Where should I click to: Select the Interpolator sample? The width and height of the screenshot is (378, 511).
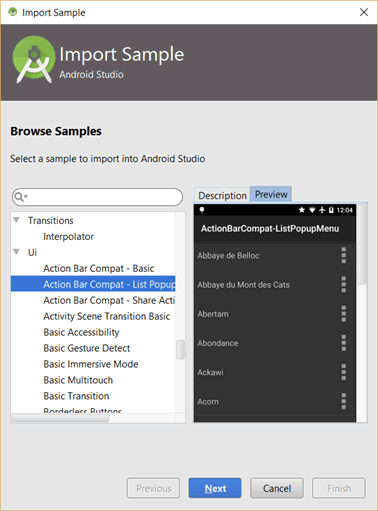(68, 237)
